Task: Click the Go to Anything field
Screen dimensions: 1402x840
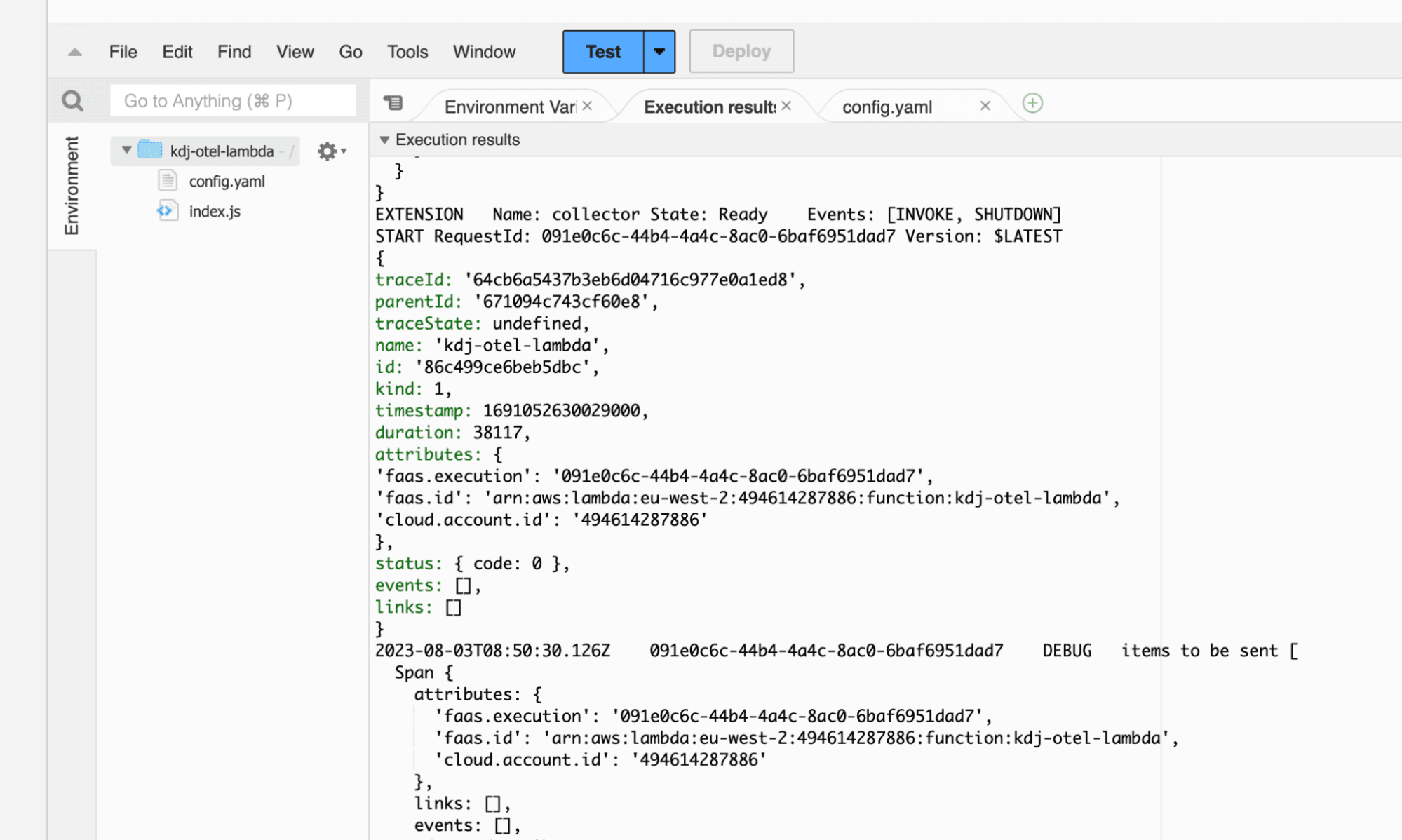Action: point(234,100)
